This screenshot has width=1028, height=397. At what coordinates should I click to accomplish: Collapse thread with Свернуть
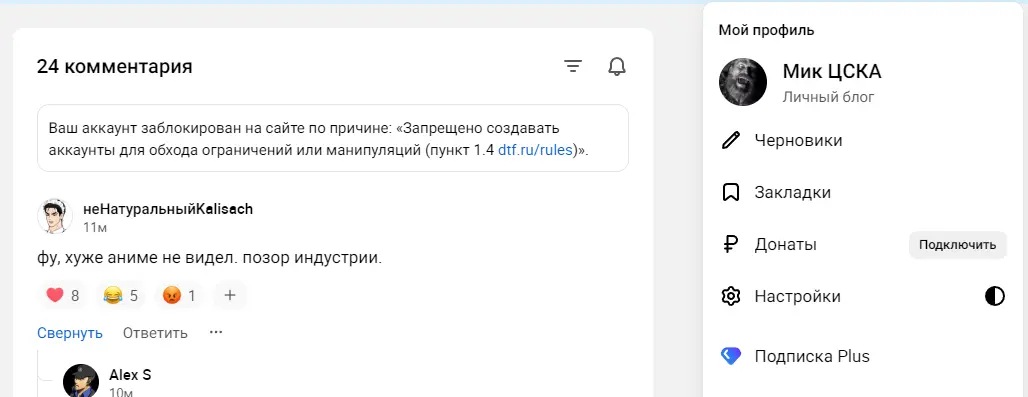pyautogui.click(x=69, y=333)
